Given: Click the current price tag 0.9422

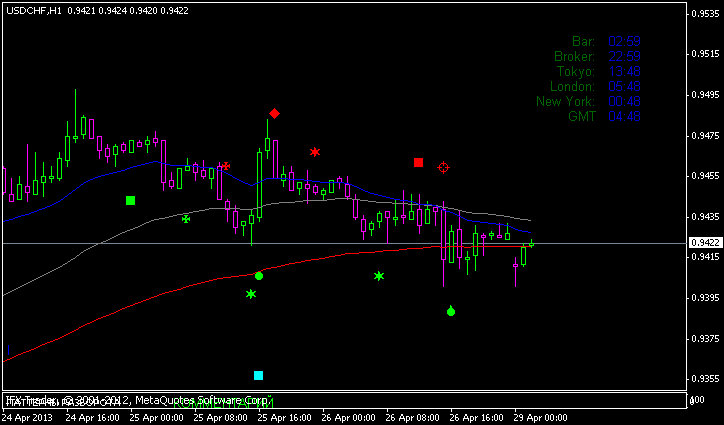Looking at the screenshot, I should pyautogui.click(x=703, y=242).
